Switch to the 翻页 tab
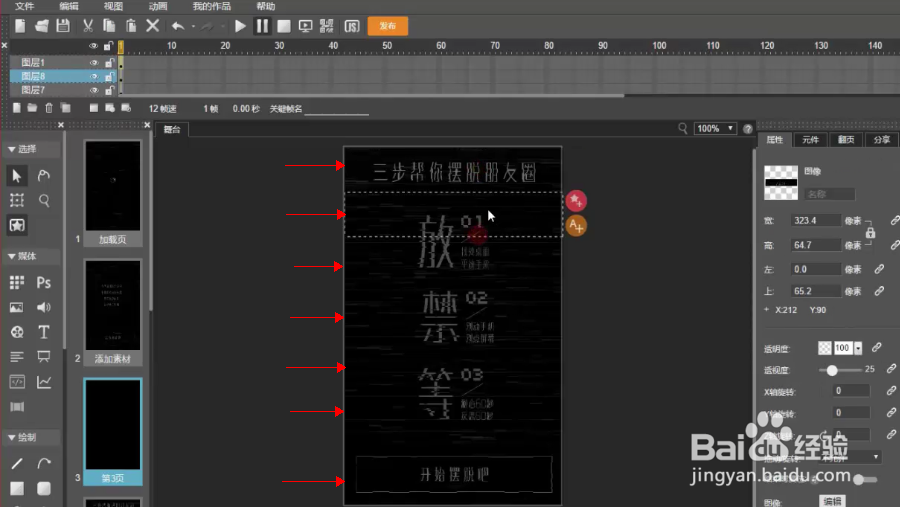The image size is (900, 507). tap(846, 140)
